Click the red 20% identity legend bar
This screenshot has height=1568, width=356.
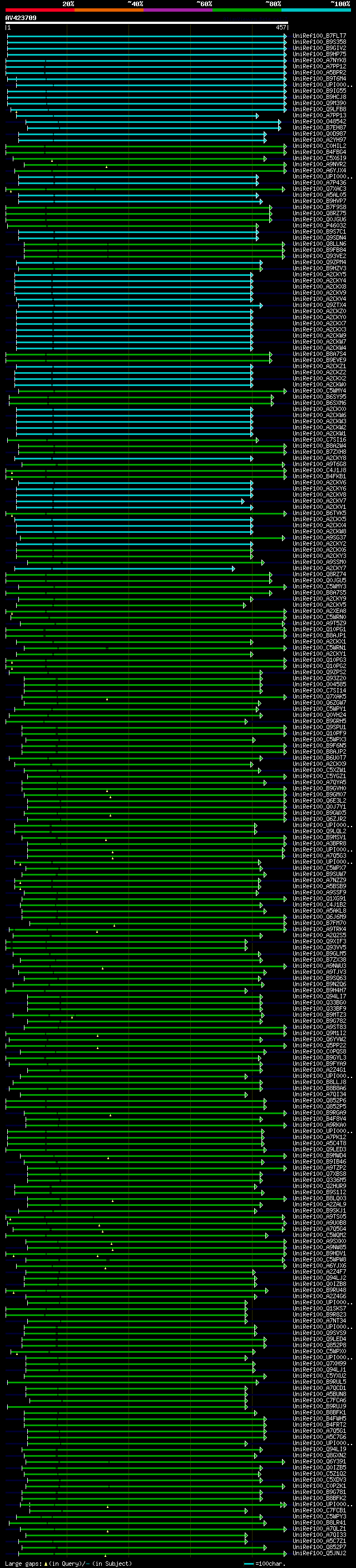[x=39, y=10]
